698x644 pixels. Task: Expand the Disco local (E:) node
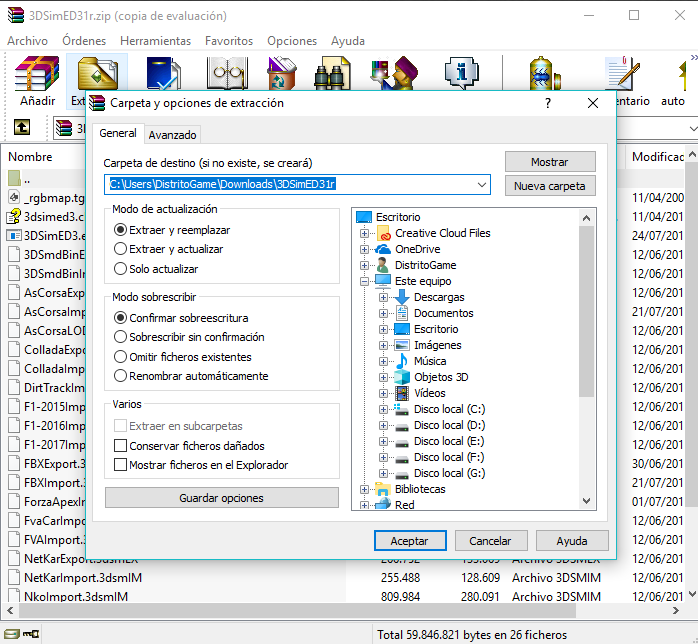383,441
